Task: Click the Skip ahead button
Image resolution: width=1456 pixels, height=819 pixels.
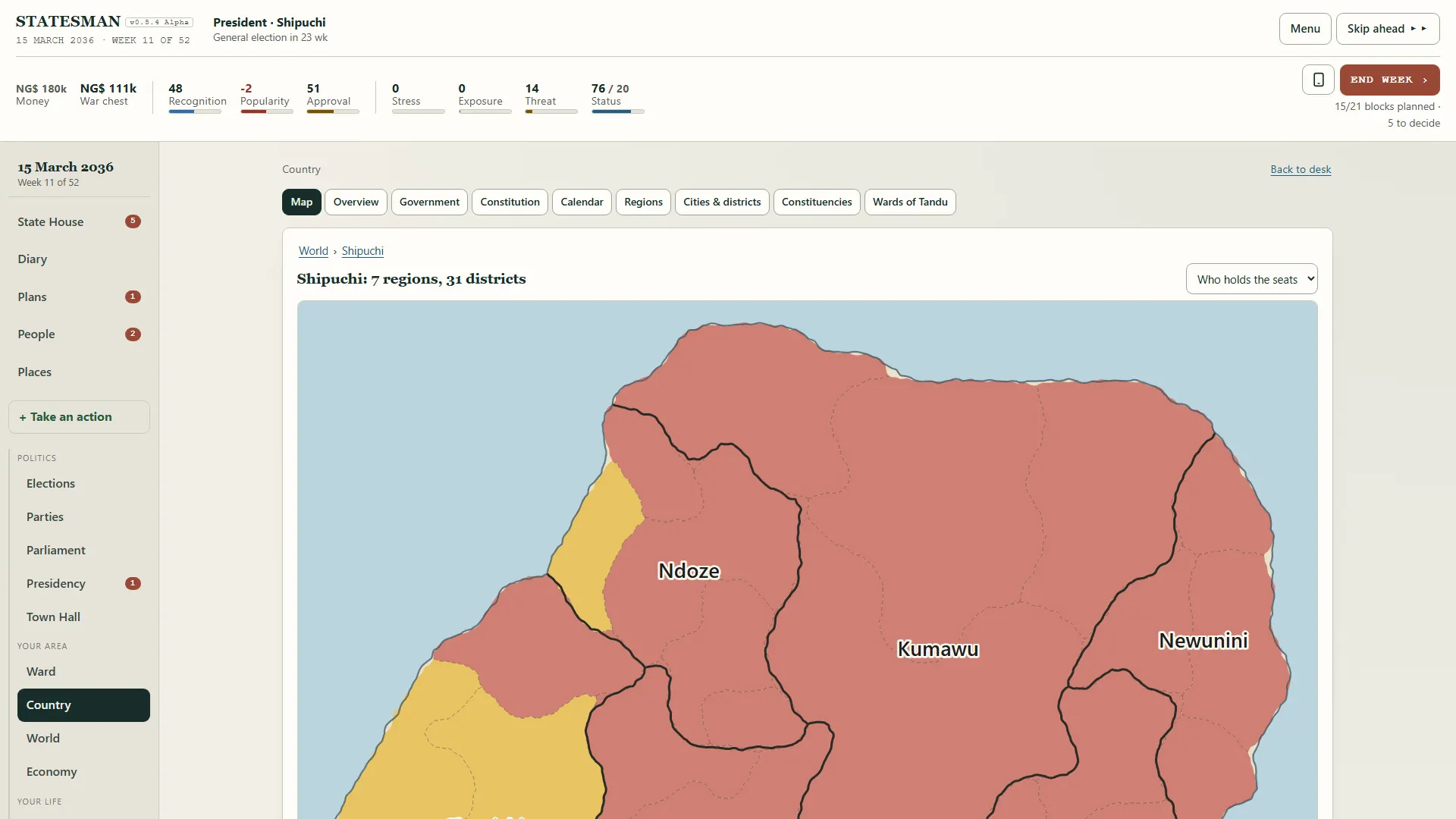Action: pos(1388,29)
